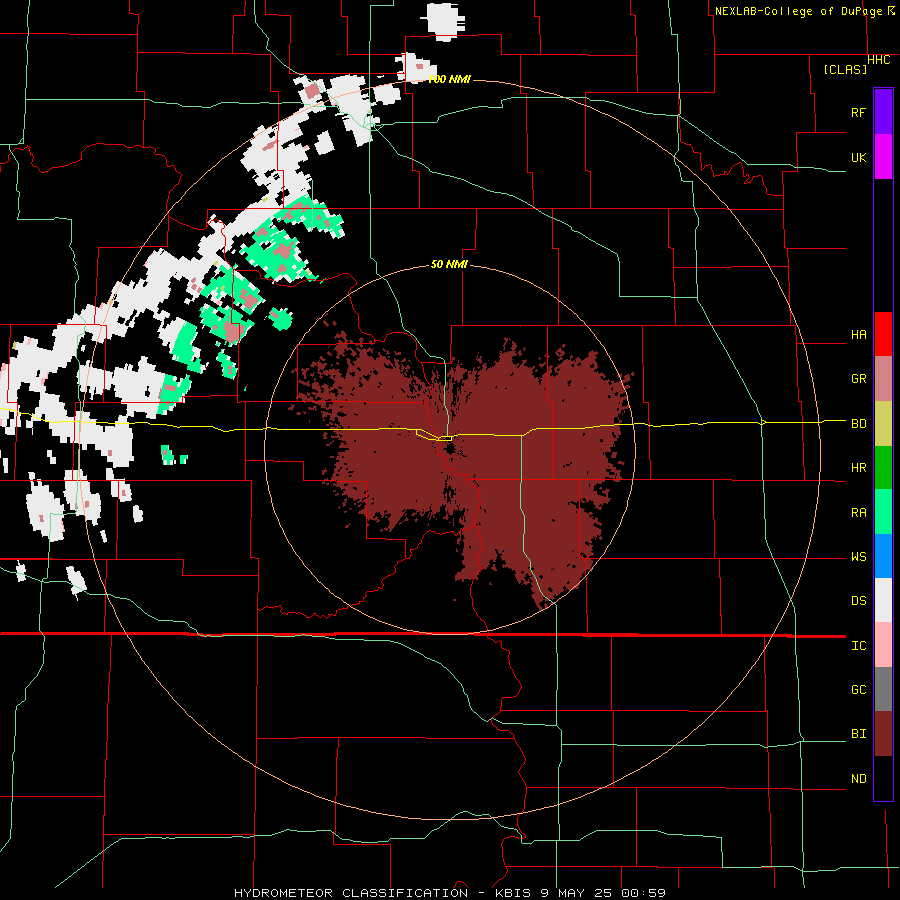Click the "ND" legend label
This screenshot has height=900, width=900.
[x=858, y=779]
